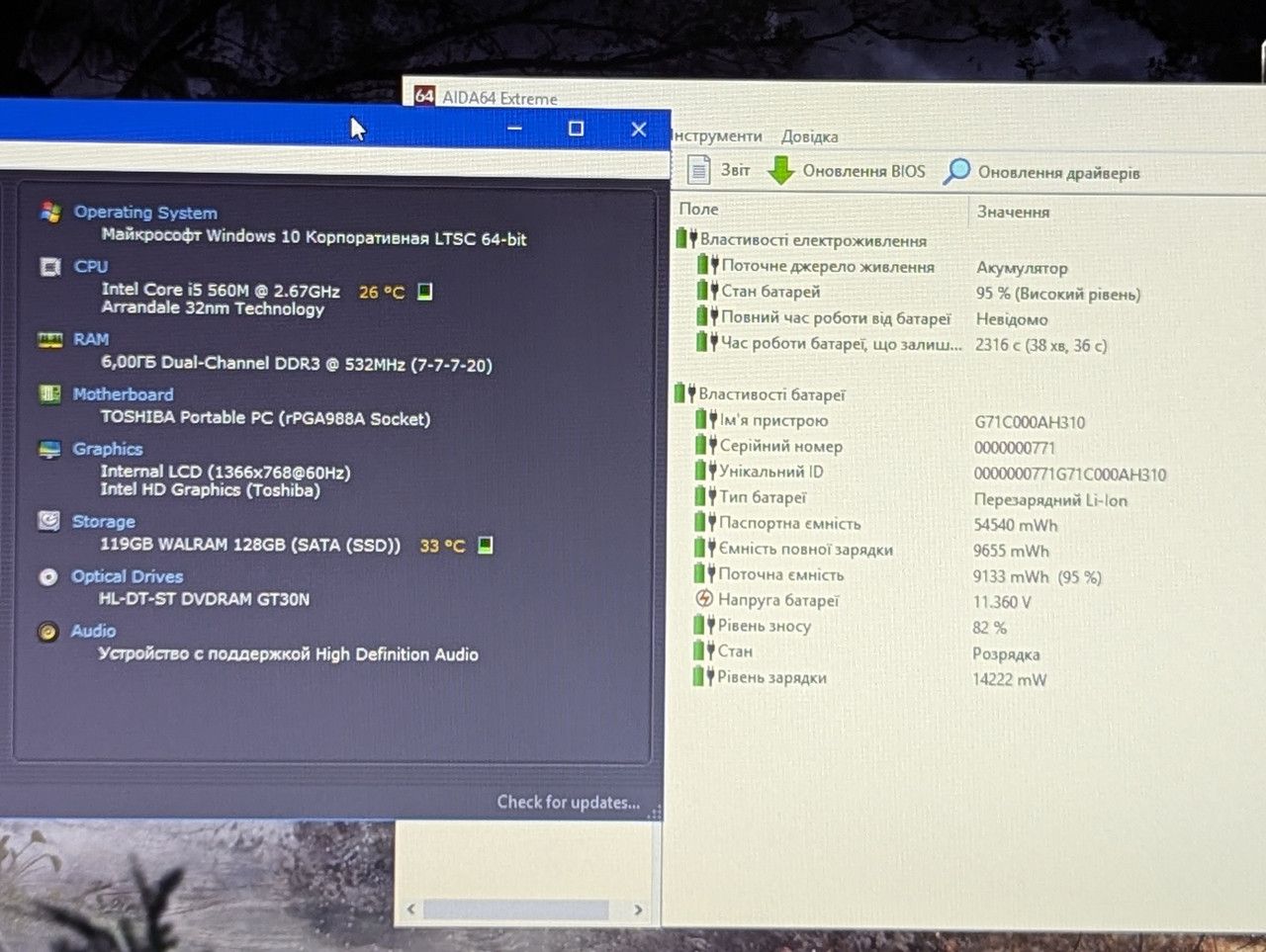Collapse the Властивості електроживлення group
This screenshot has width=1266, height=952.
(x=687, y=239)
